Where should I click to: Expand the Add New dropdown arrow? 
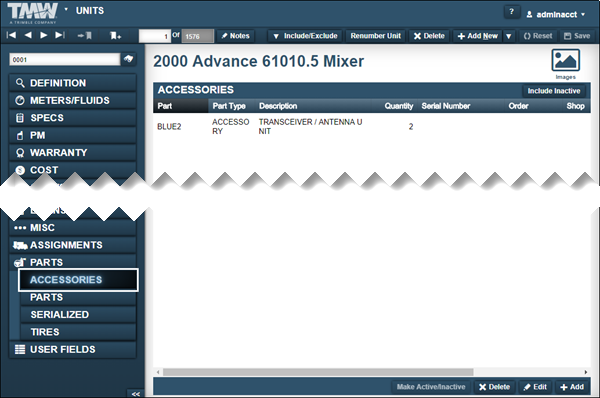[509, 36]
